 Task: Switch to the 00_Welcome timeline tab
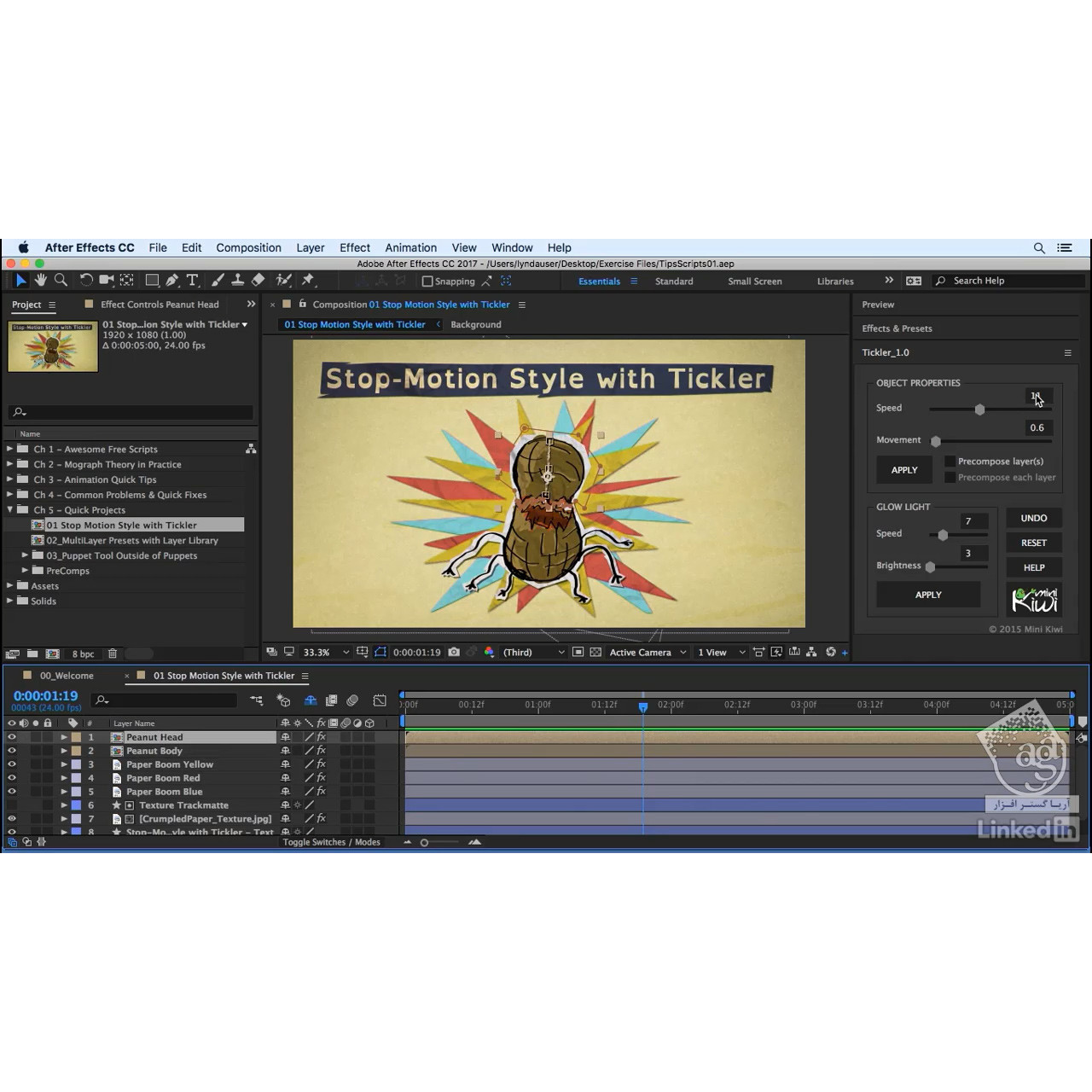[67, 676]
